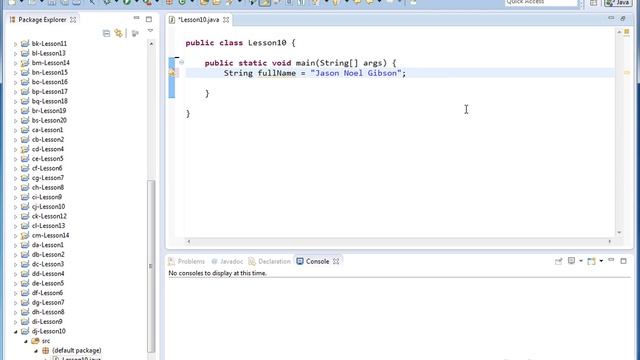Click the dg-Lesson7 project folder icon
Viewport: 640px width, 360px height.
click(x=25, y=302)
